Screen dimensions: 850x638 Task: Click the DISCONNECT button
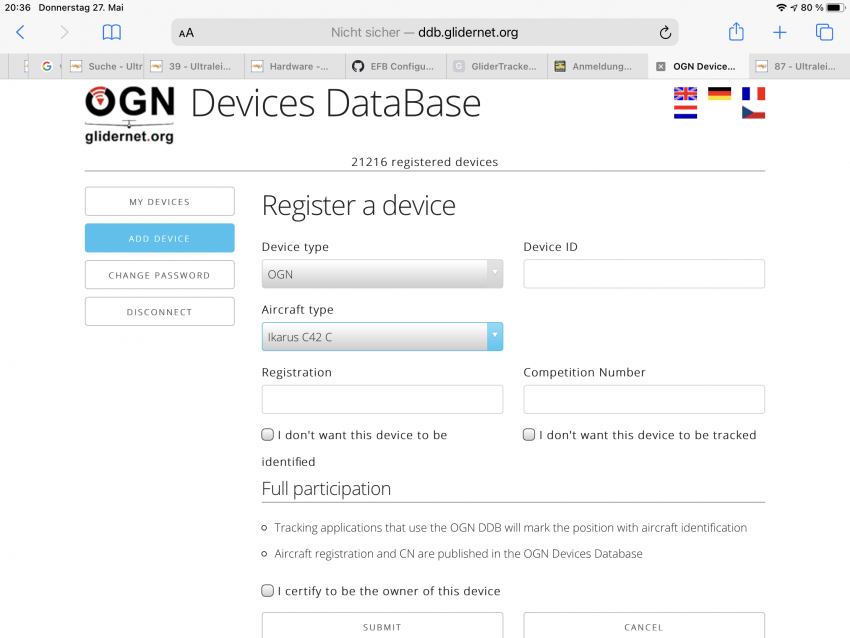click(159, 312)
